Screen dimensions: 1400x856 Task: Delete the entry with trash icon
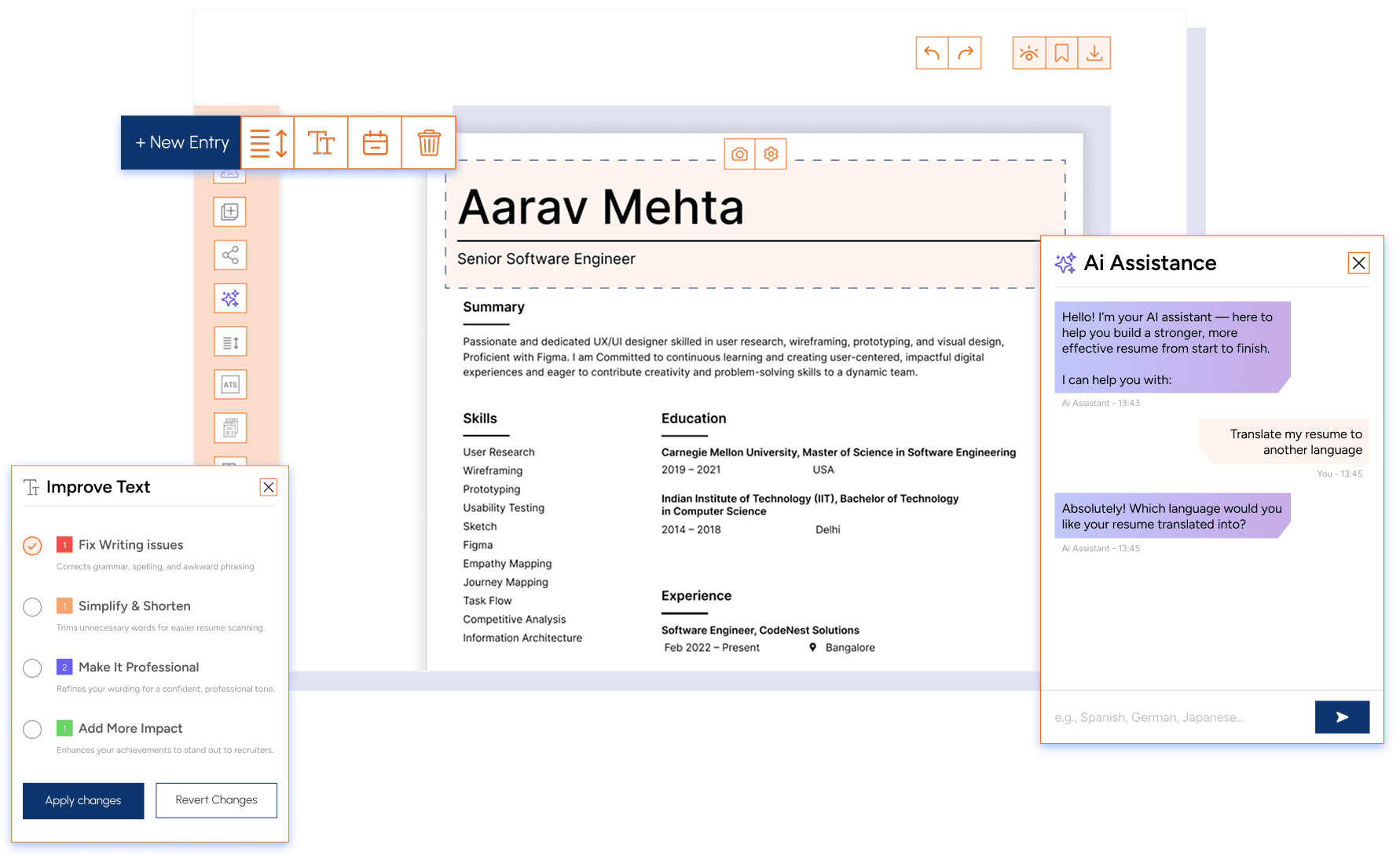(x=429, y=143)
